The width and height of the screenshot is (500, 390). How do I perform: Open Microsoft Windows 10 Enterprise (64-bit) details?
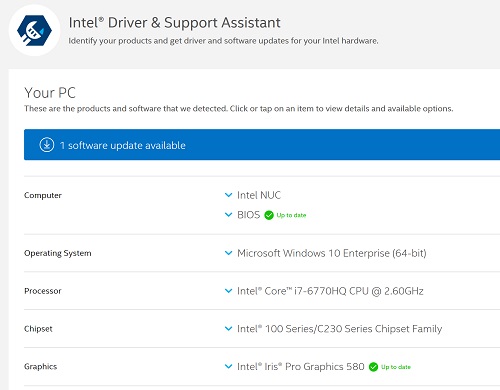(x=332, y=253)
